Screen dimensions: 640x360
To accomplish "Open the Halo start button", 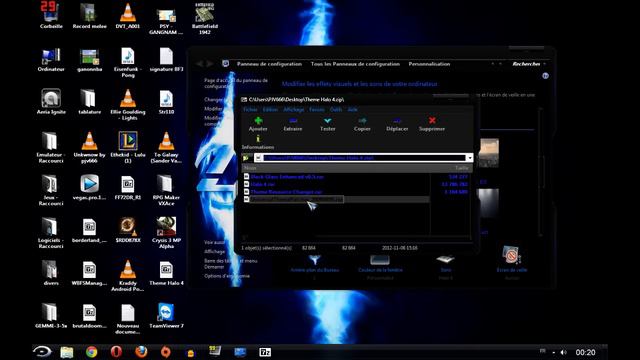I will tap(42, 351).
